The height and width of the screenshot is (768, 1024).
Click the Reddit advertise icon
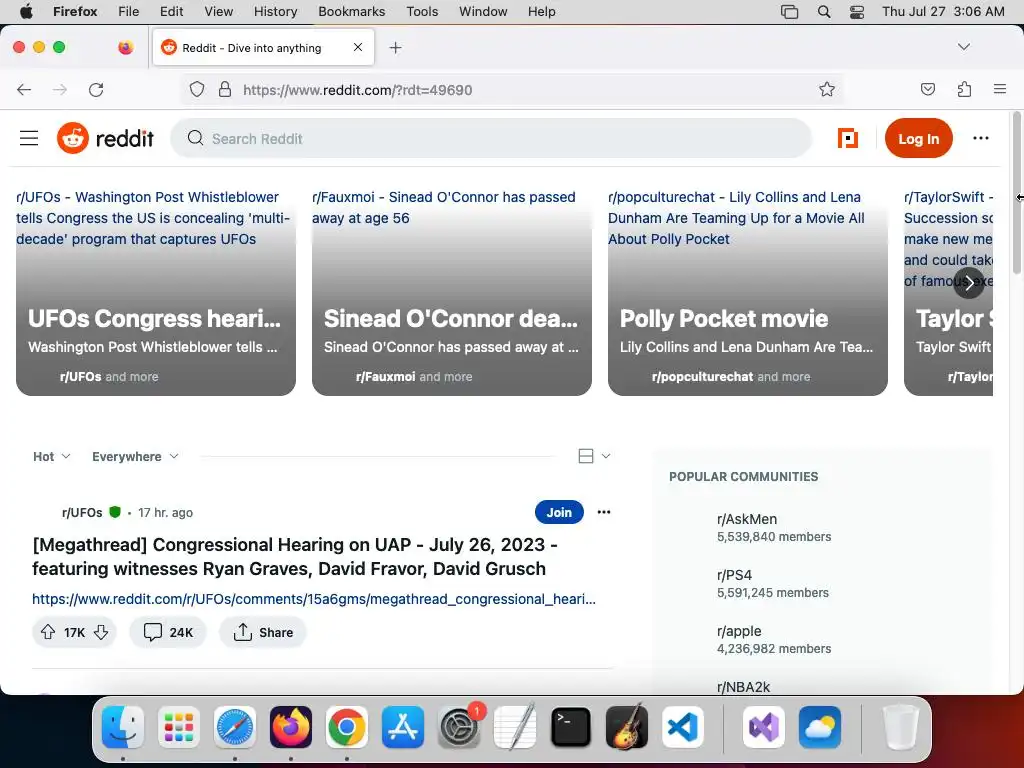pyautogui.click(x=848, y=138)
